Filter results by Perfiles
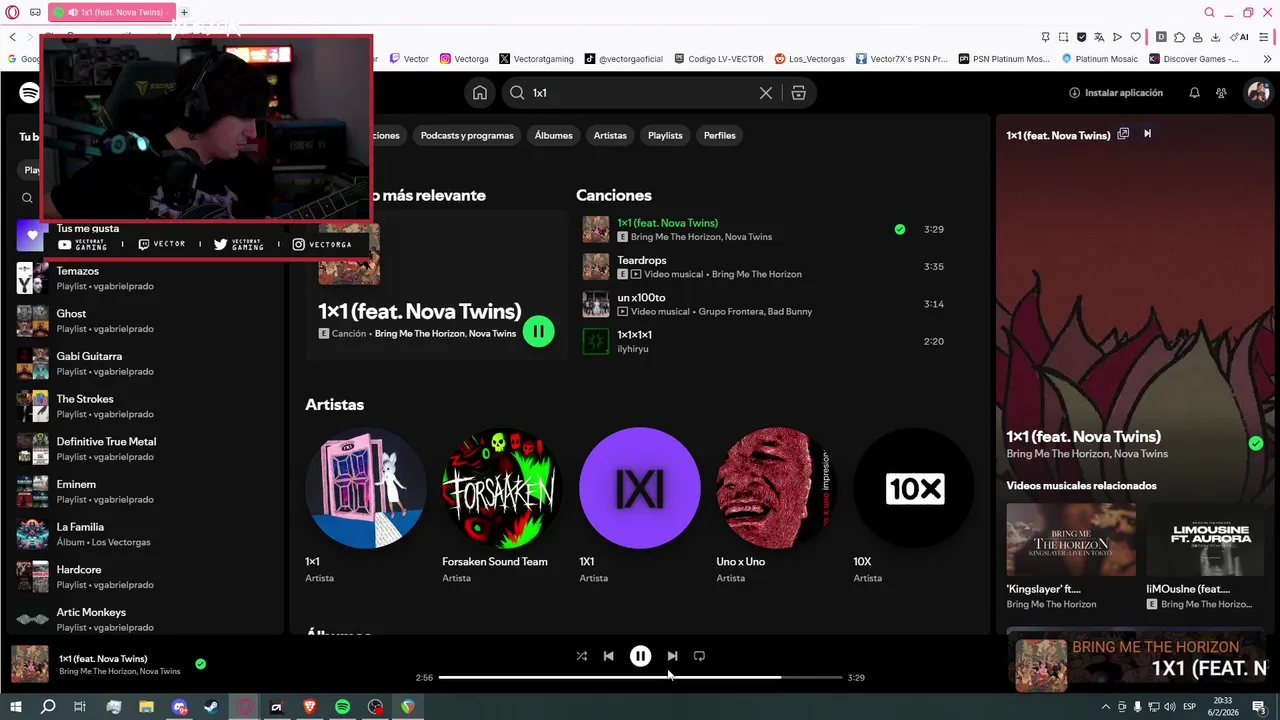The image size is (1280, 720). [719, 135]
